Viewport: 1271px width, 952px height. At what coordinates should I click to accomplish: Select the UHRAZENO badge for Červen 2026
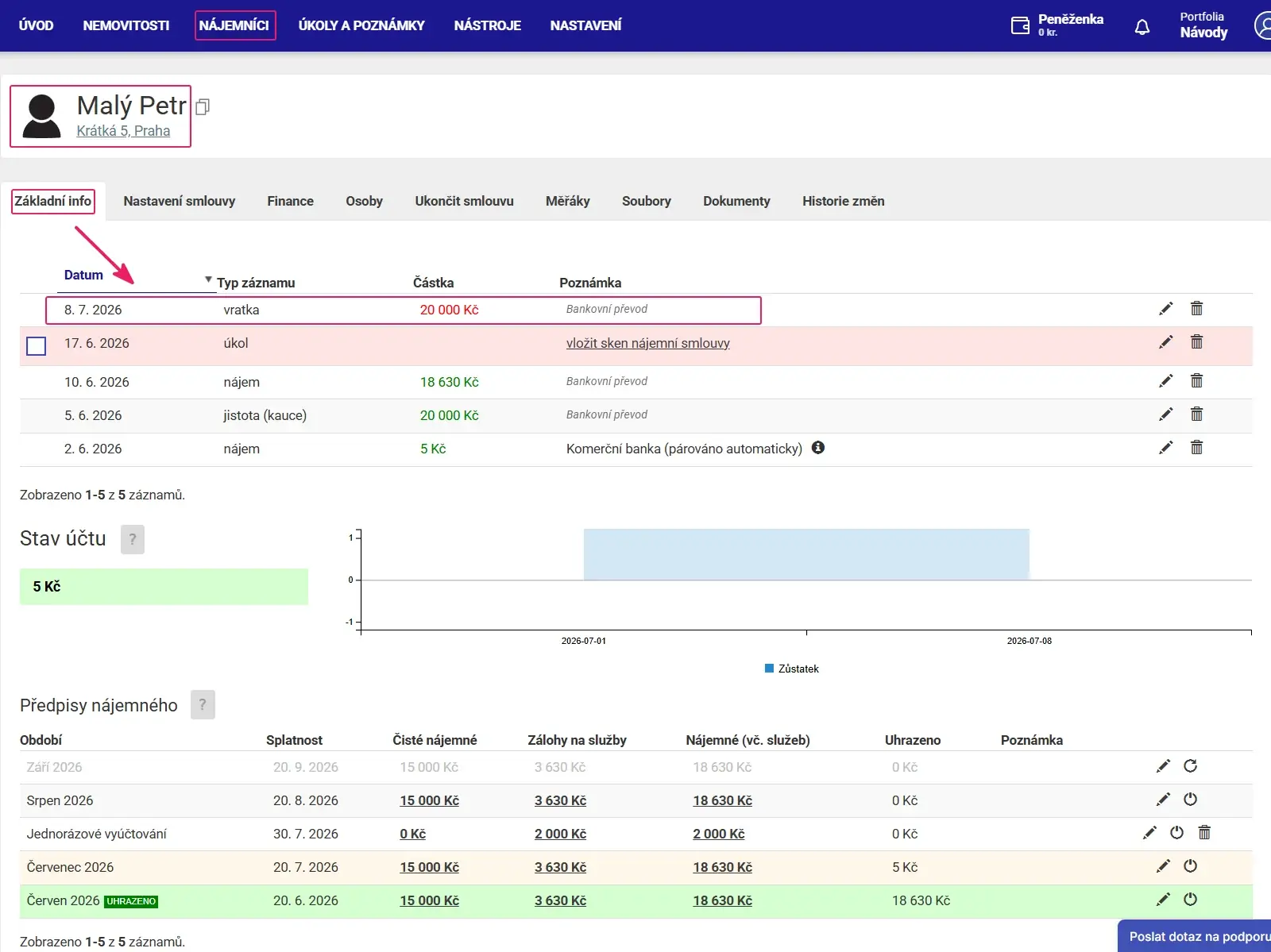tap(131, 901)
